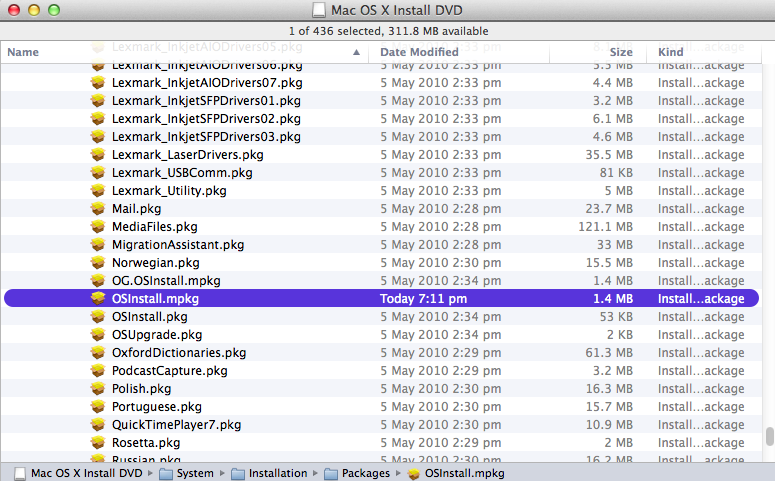The image size is (775, 481).
Task: Select the file name Mail.pkg
Action: [136, 209]
